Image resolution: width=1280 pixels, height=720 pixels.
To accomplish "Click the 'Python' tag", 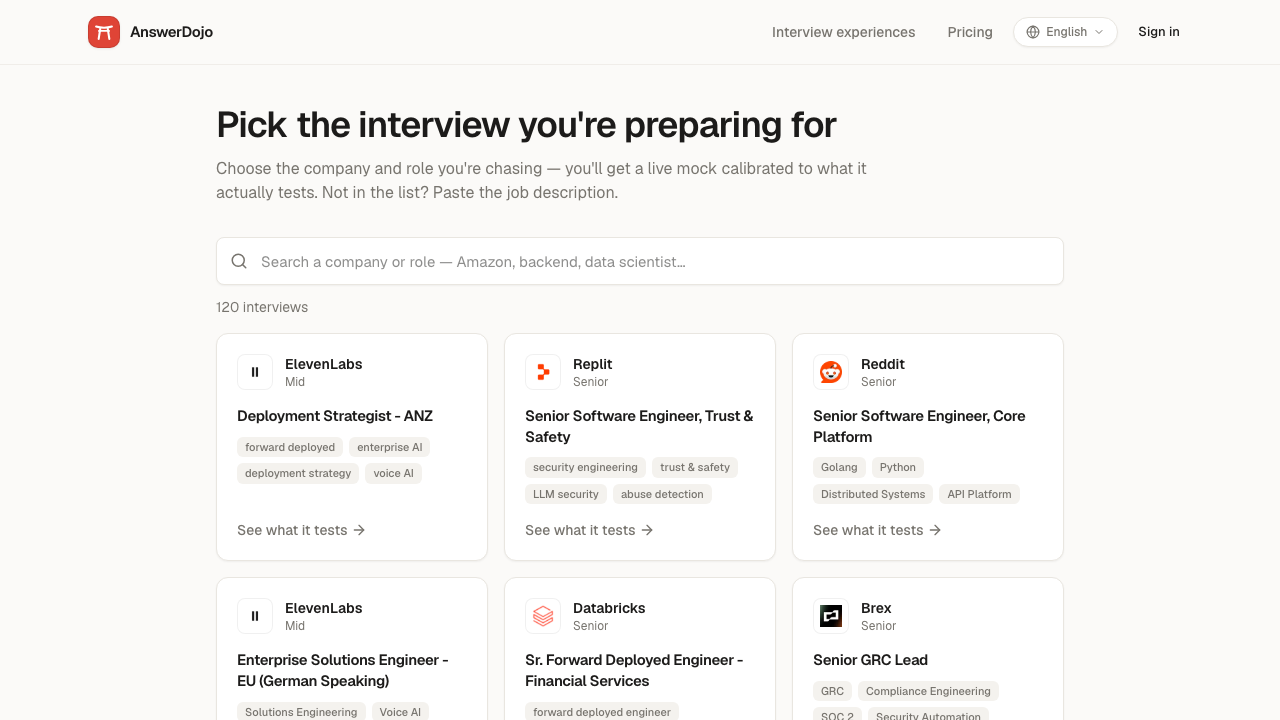I will [x=898, y=467].
